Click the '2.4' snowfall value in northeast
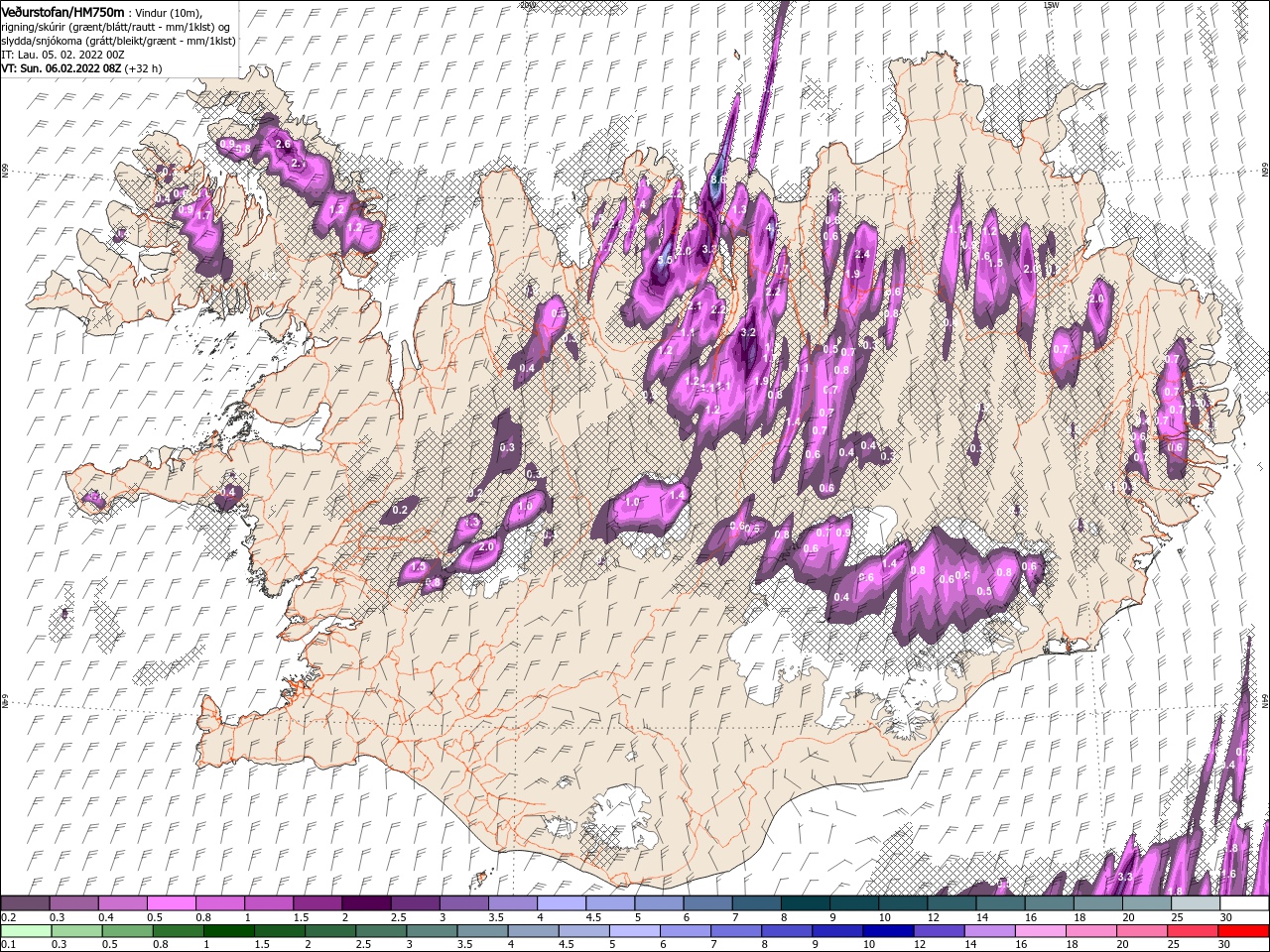 tap(862, 255)
